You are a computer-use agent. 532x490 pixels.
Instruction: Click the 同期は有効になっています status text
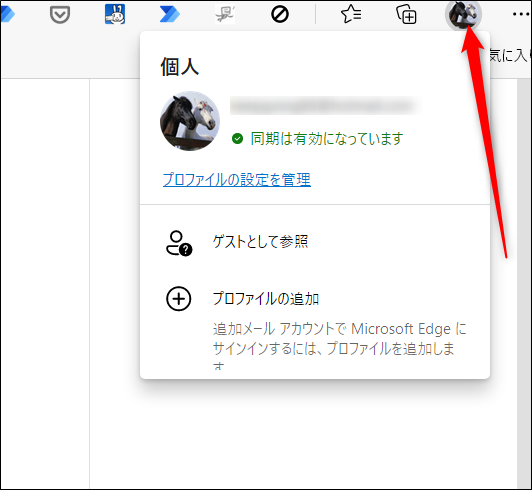pyautogui.click(x=327, y=138)
